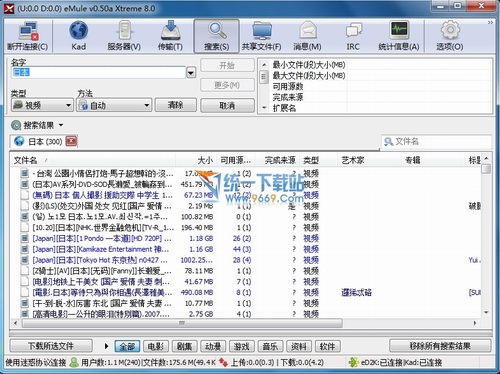Click the upload/download arrows status icon
500x374 pixels.
coord(223,362)
